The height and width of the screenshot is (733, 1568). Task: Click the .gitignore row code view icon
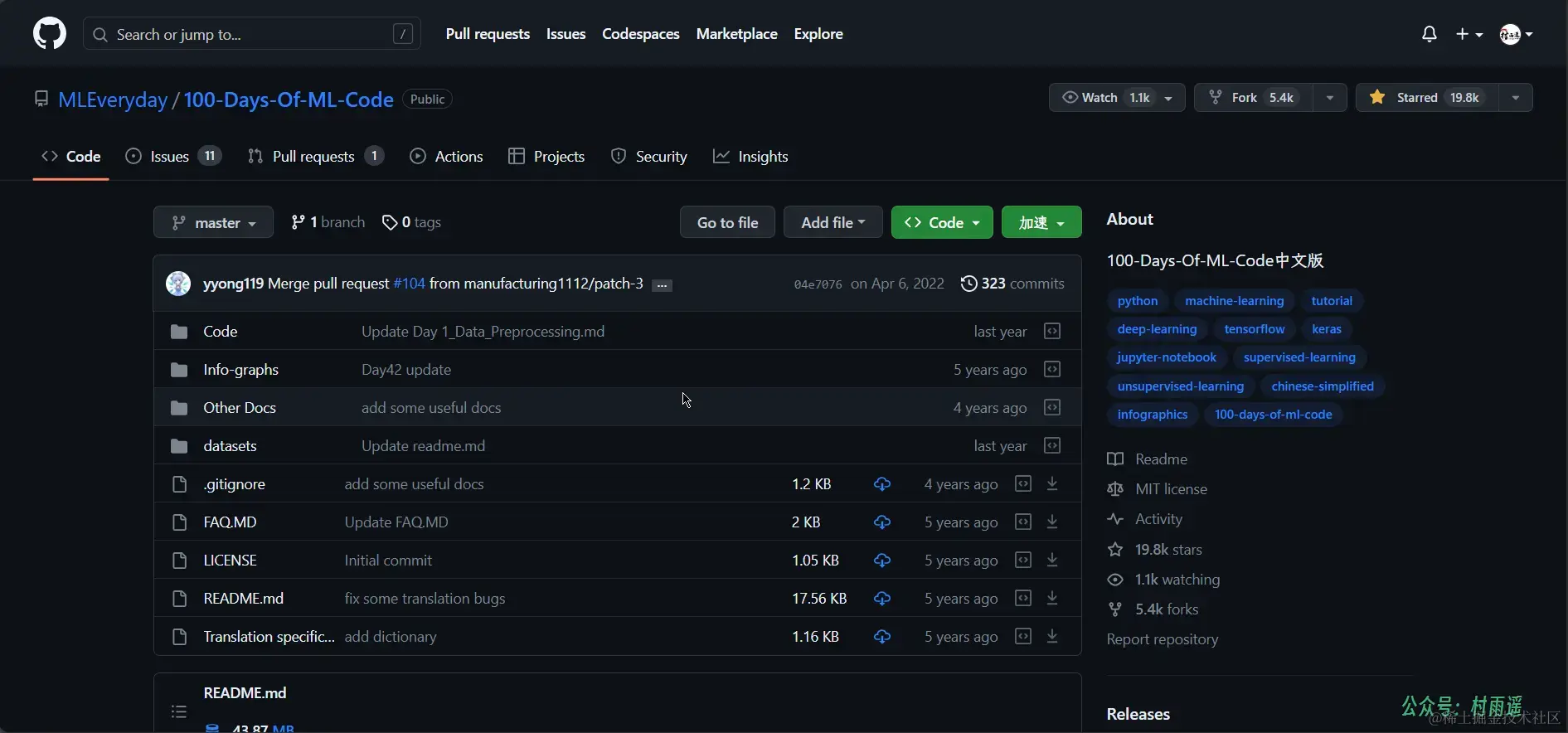(1023, 483)
